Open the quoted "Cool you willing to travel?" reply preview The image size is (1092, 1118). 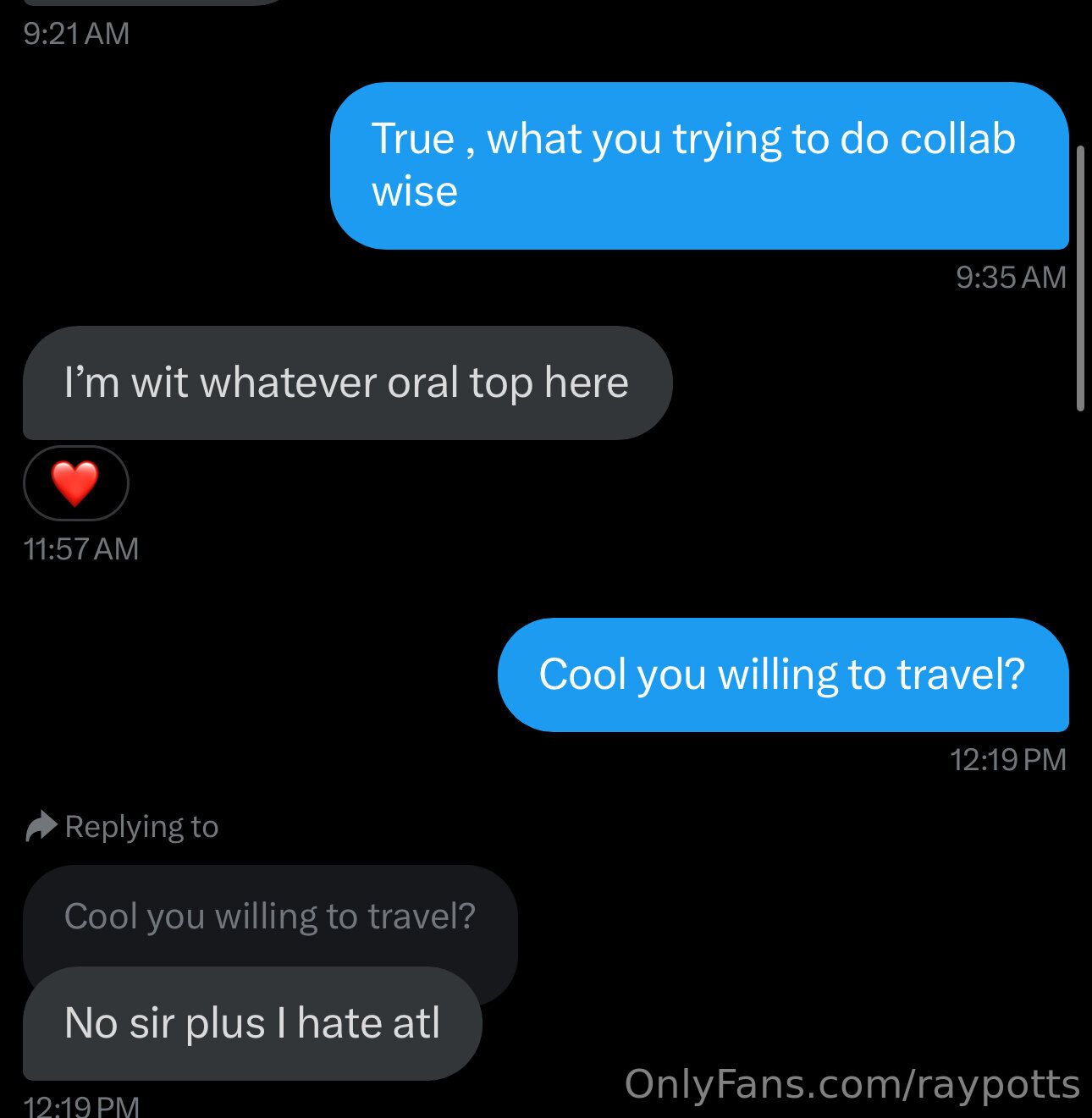pos(269,917)
